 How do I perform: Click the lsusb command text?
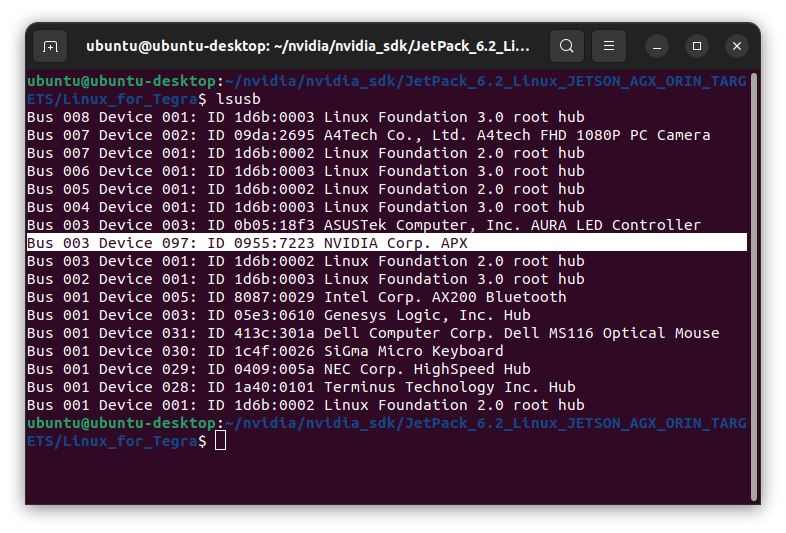238,99
